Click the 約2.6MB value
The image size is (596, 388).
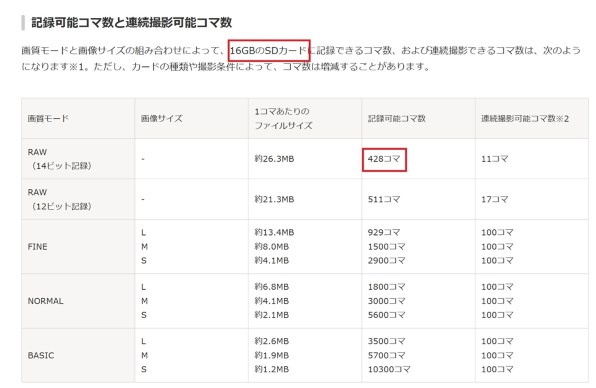point(271,341)
